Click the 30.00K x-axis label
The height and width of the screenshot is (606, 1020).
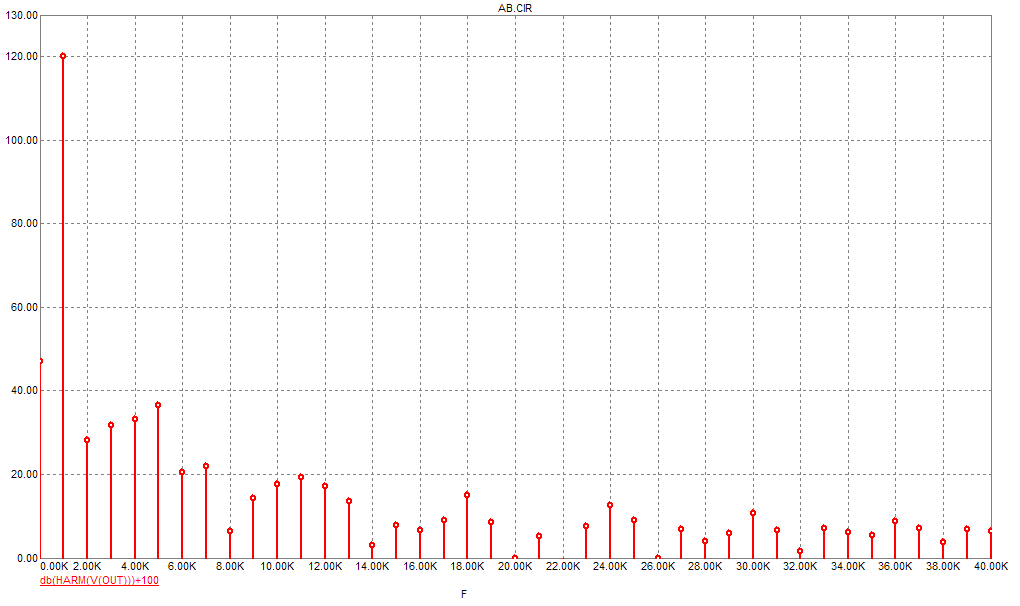click(x=753, y=566)
